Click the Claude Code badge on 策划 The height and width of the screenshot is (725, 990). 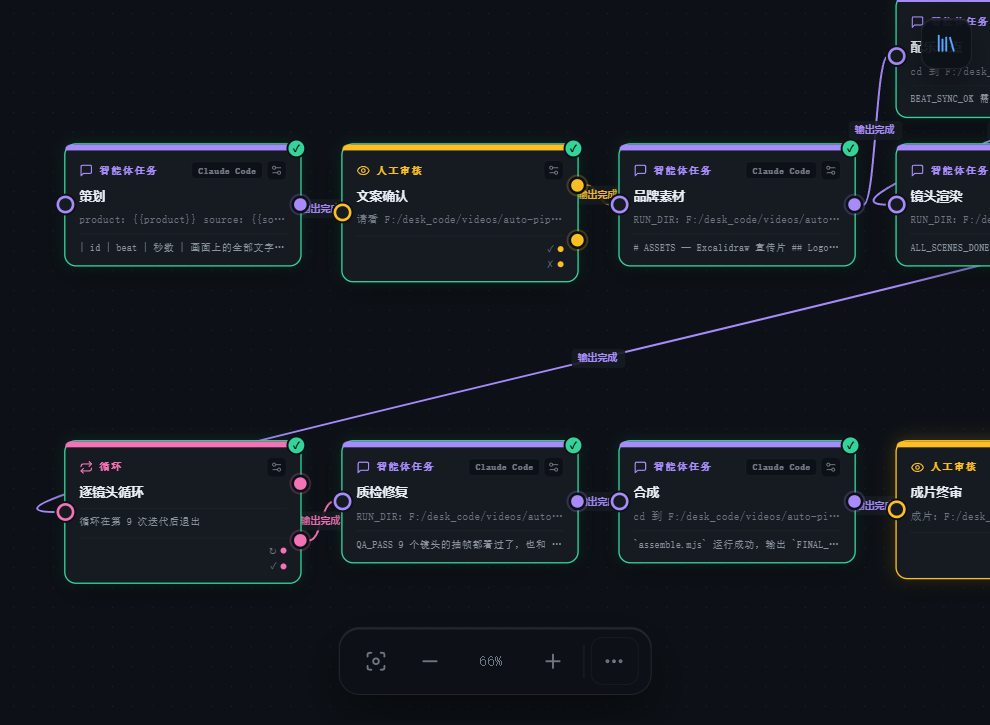(x=227, y=171)
